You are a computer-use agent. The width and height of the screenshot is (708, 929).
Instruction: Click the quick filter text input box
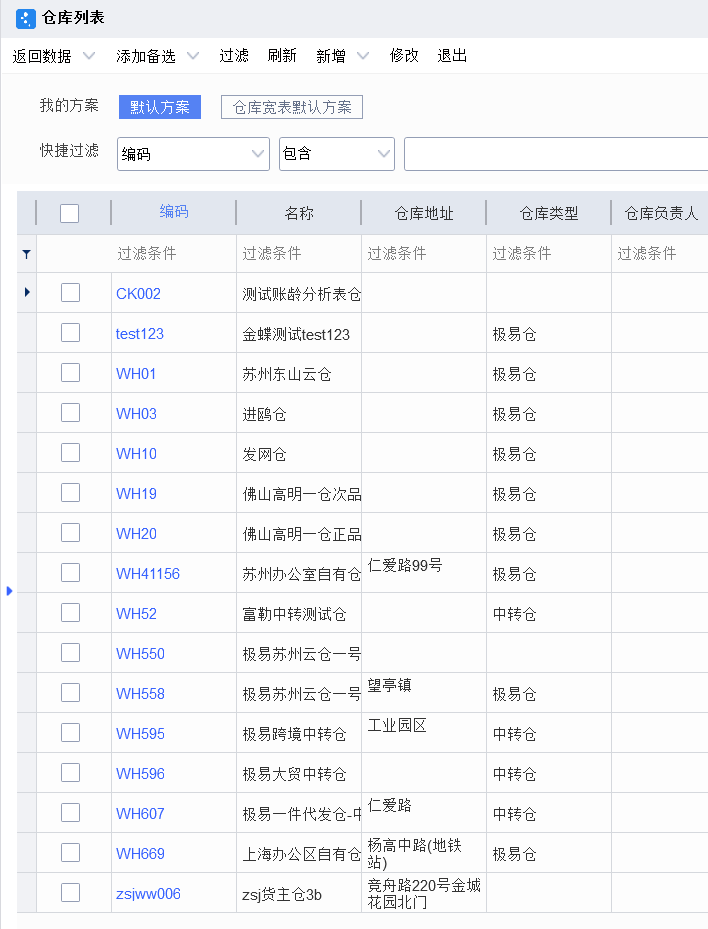point(556,154)
